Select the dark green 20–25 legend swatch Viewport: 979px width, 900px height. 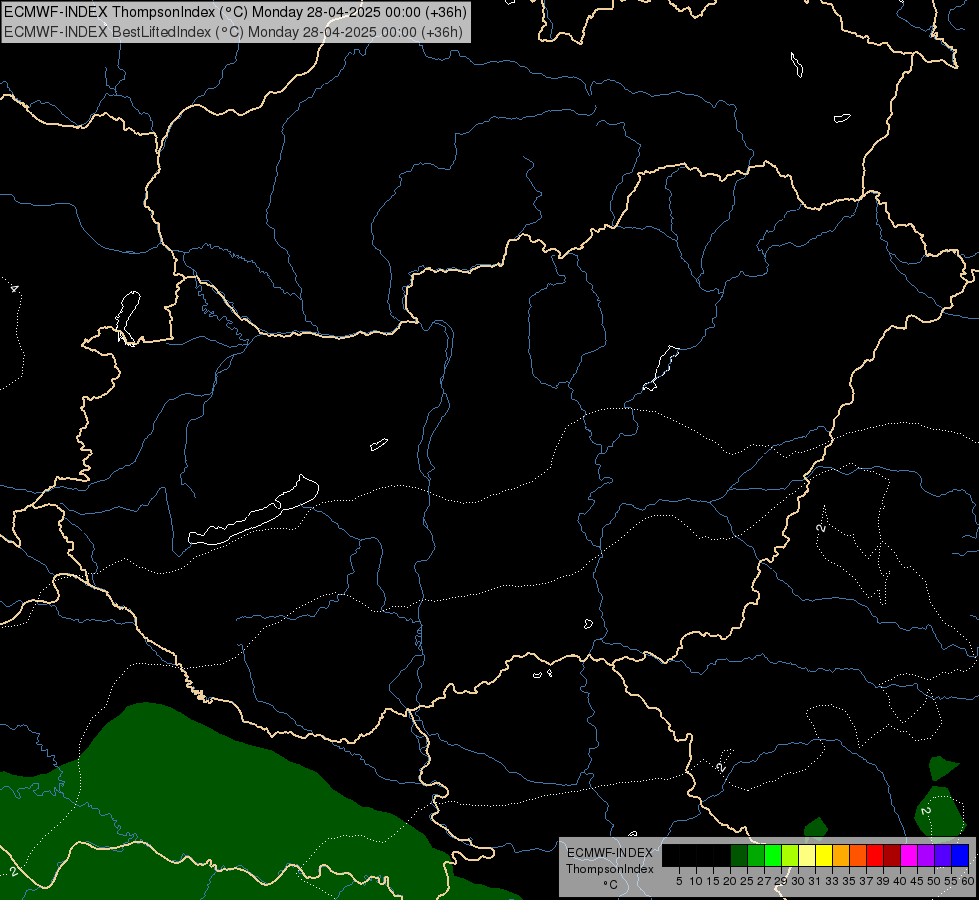pyautogui.click(x=739, y=855)
